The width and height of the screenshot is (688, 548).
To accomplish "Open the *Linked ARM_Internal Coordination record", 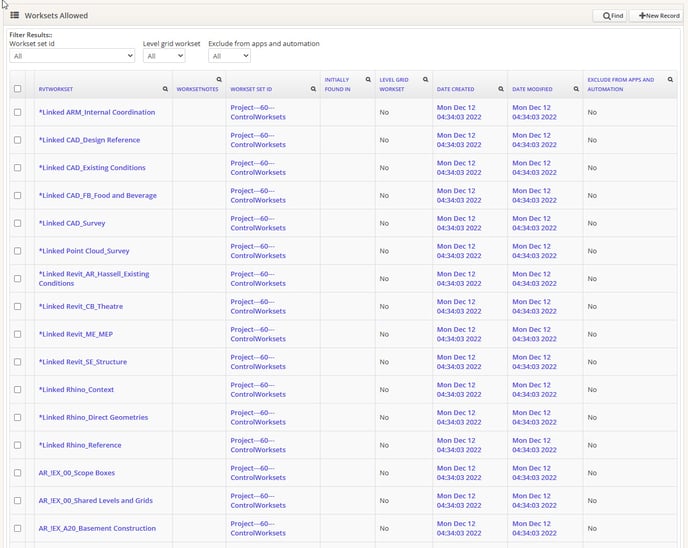I will pos(97,112).
